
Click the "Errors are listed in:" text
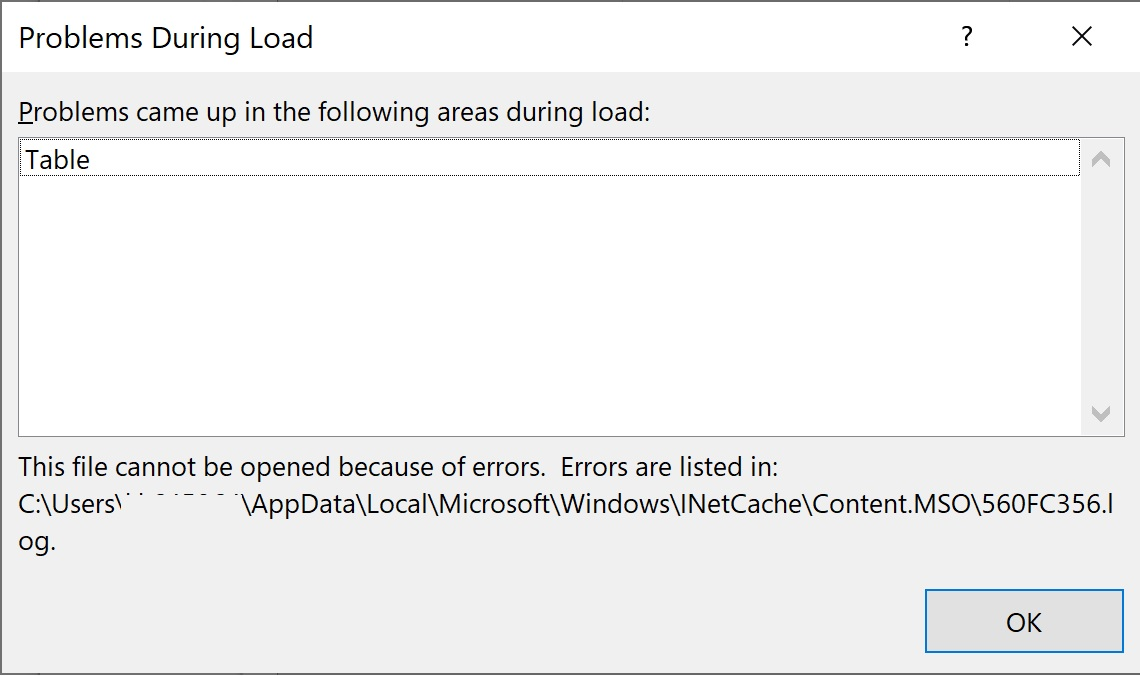click(x=669, y=467)
